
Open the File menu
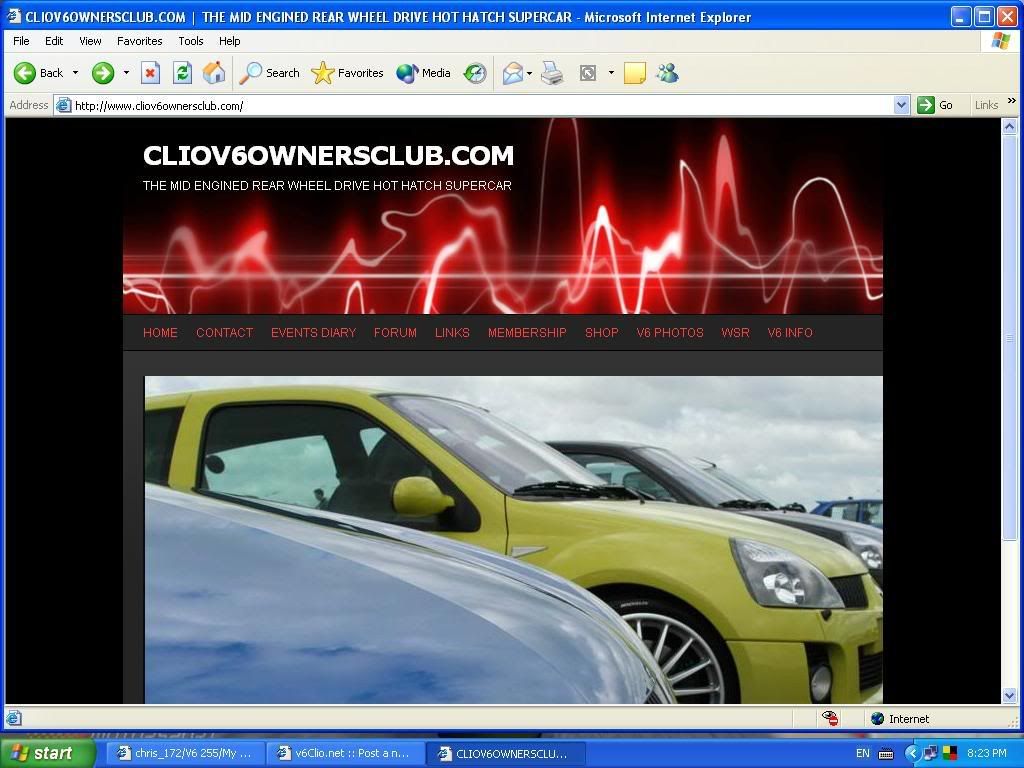21,41
